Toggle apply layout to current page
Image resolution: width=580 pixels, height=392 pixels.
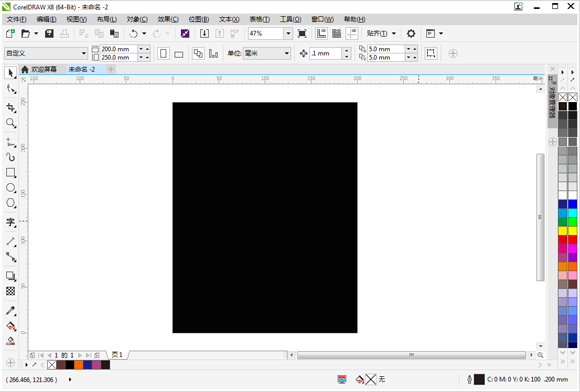213,54
